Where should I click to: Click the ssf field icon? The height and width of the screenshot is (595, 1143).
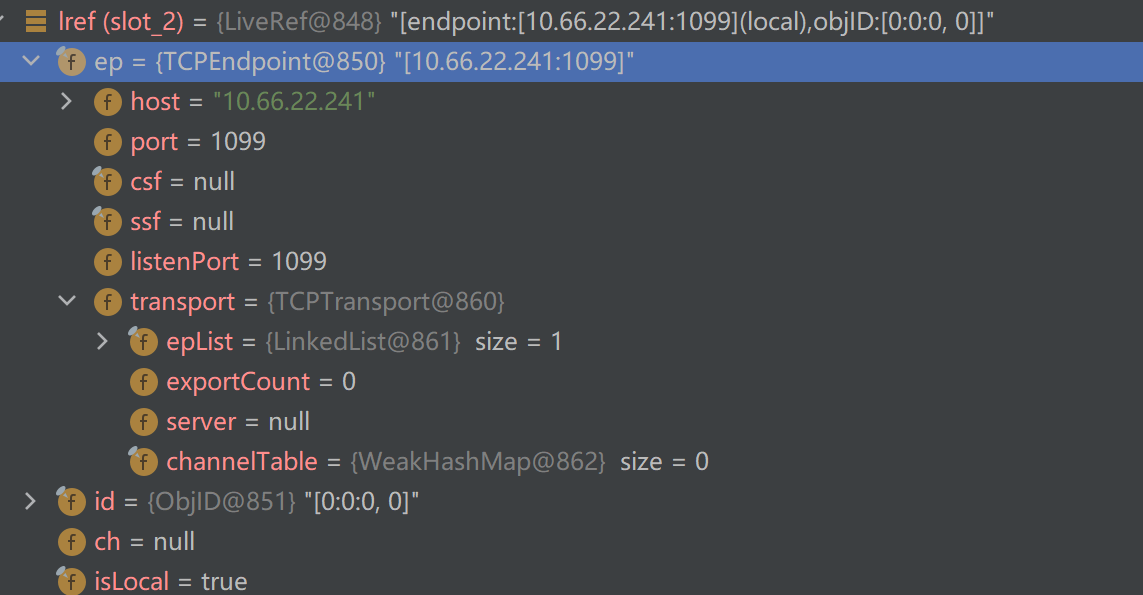coord(107,222)
